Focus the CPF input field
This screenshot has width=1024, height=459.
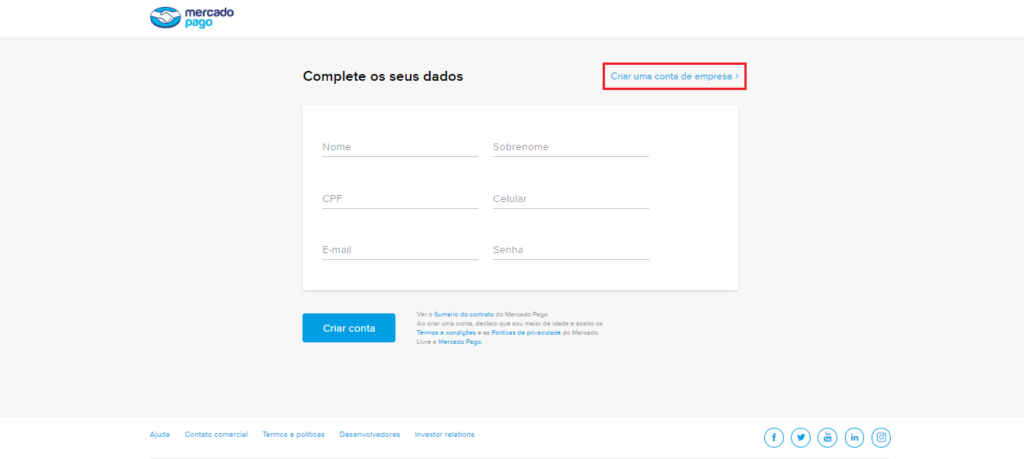point(400,198)
